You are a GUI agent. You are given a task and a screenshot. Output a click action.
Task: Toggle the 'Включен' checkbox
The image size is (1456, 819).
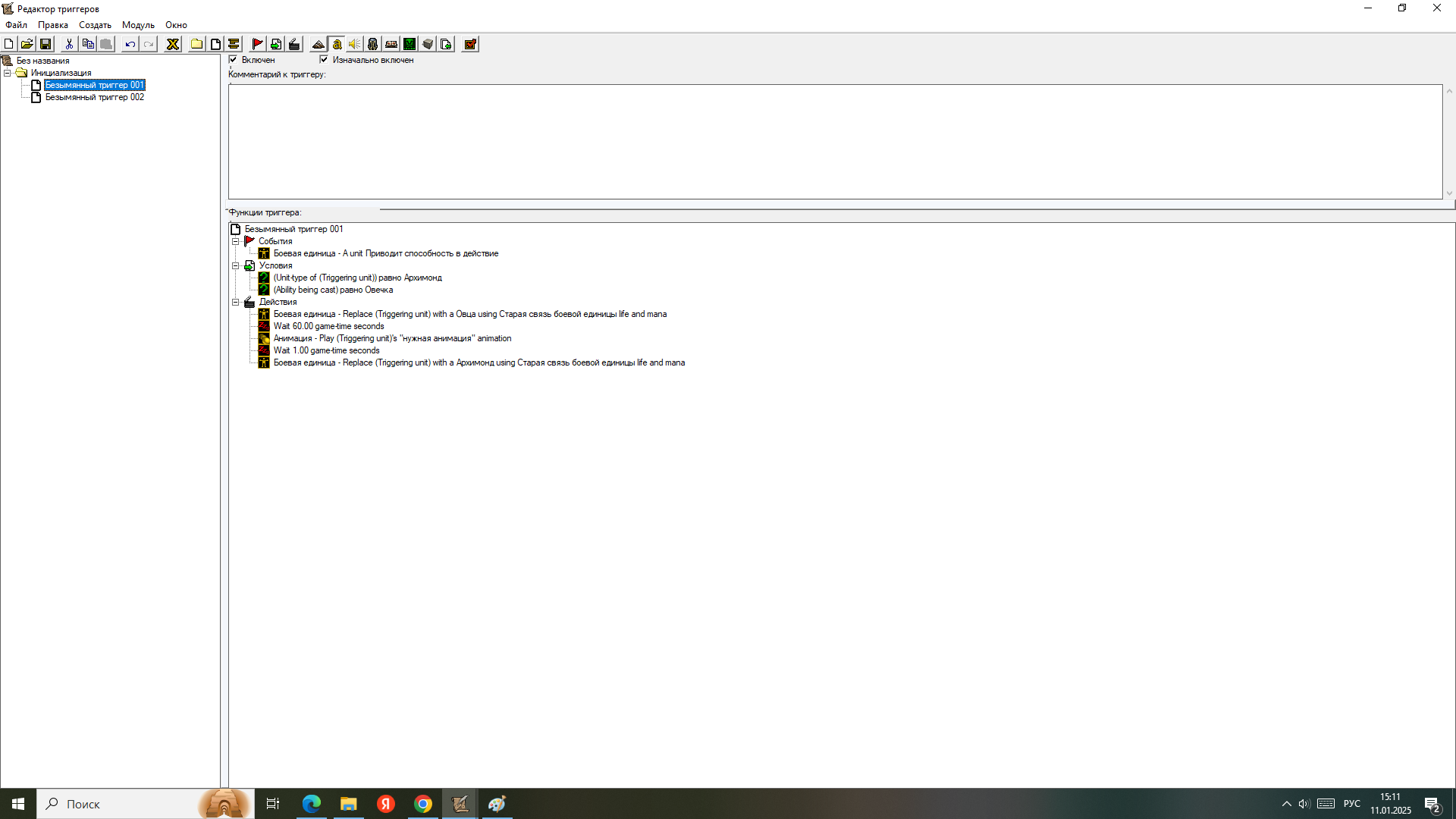click(x=233, y=59)
